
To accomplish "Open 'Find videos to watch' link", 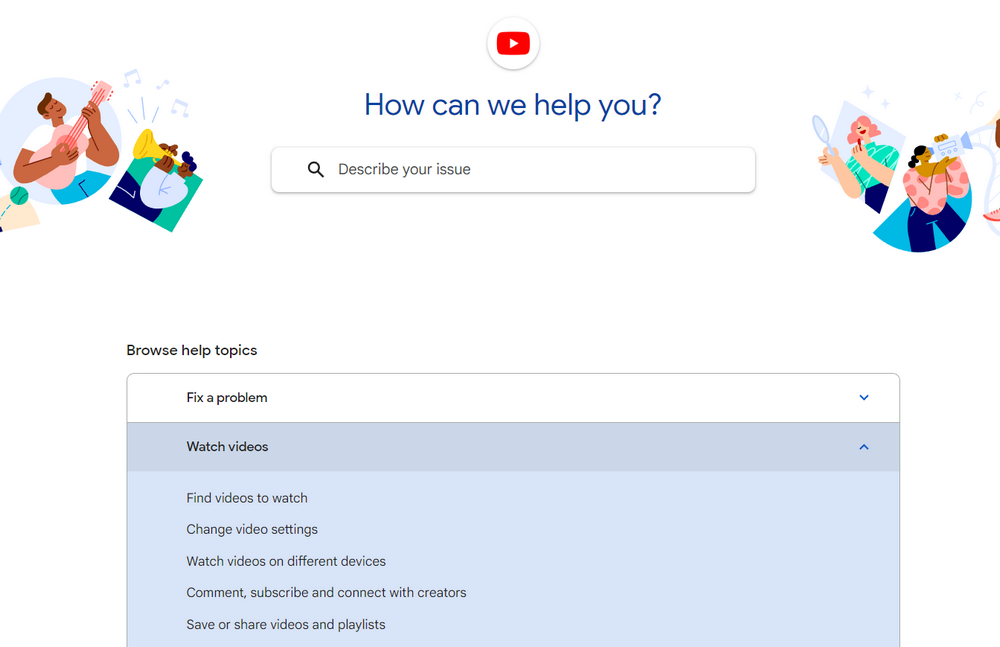I will (x=247, y=498).
